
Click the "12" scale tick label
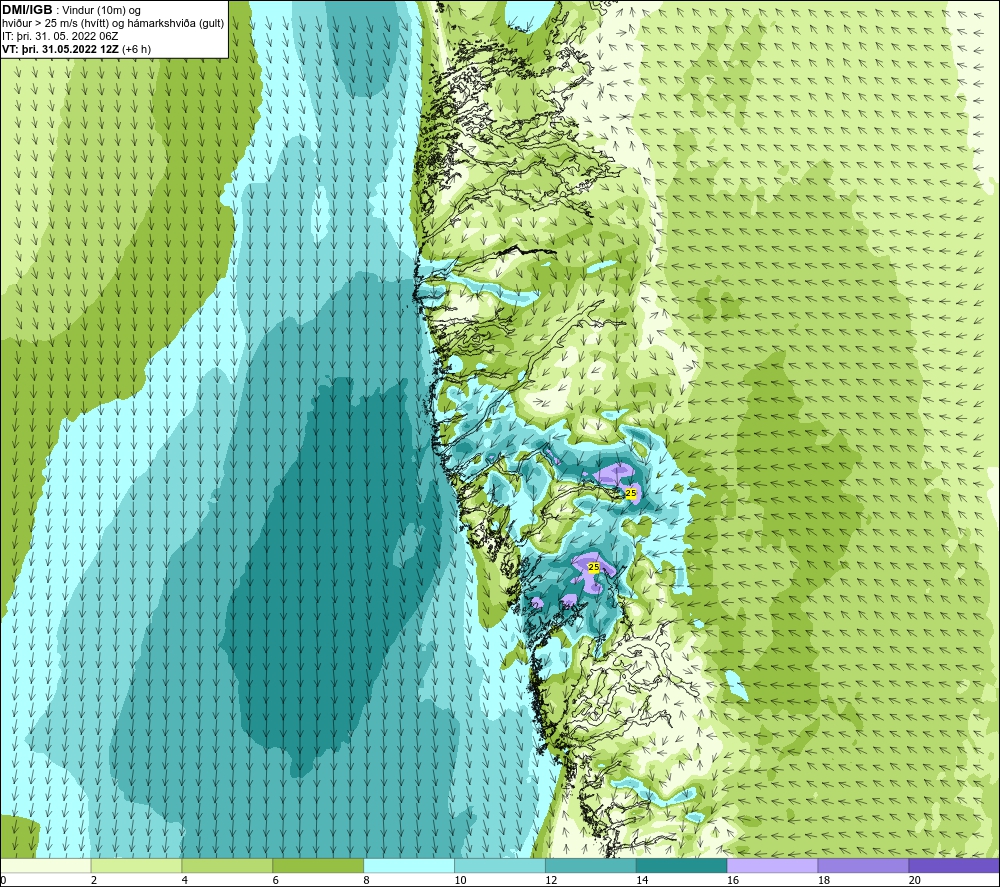coord(552,881)
